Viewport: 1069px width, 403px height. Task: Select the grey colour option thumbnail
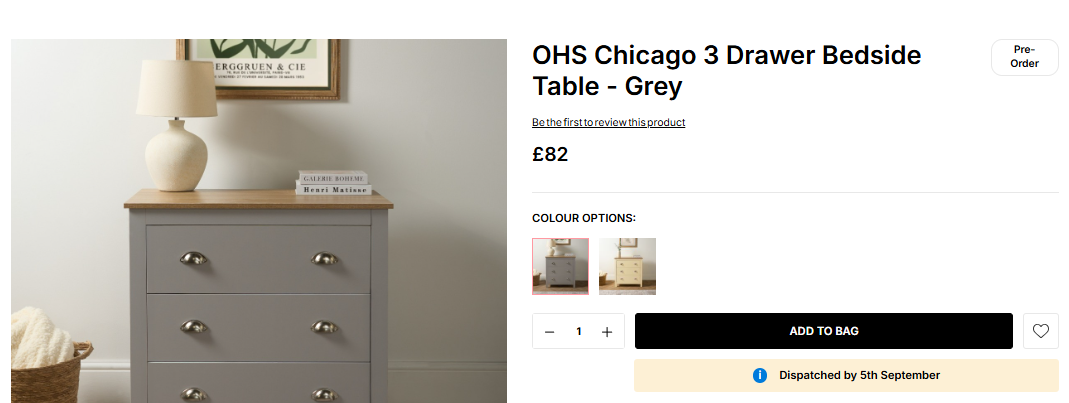click(x=560, y=267)
